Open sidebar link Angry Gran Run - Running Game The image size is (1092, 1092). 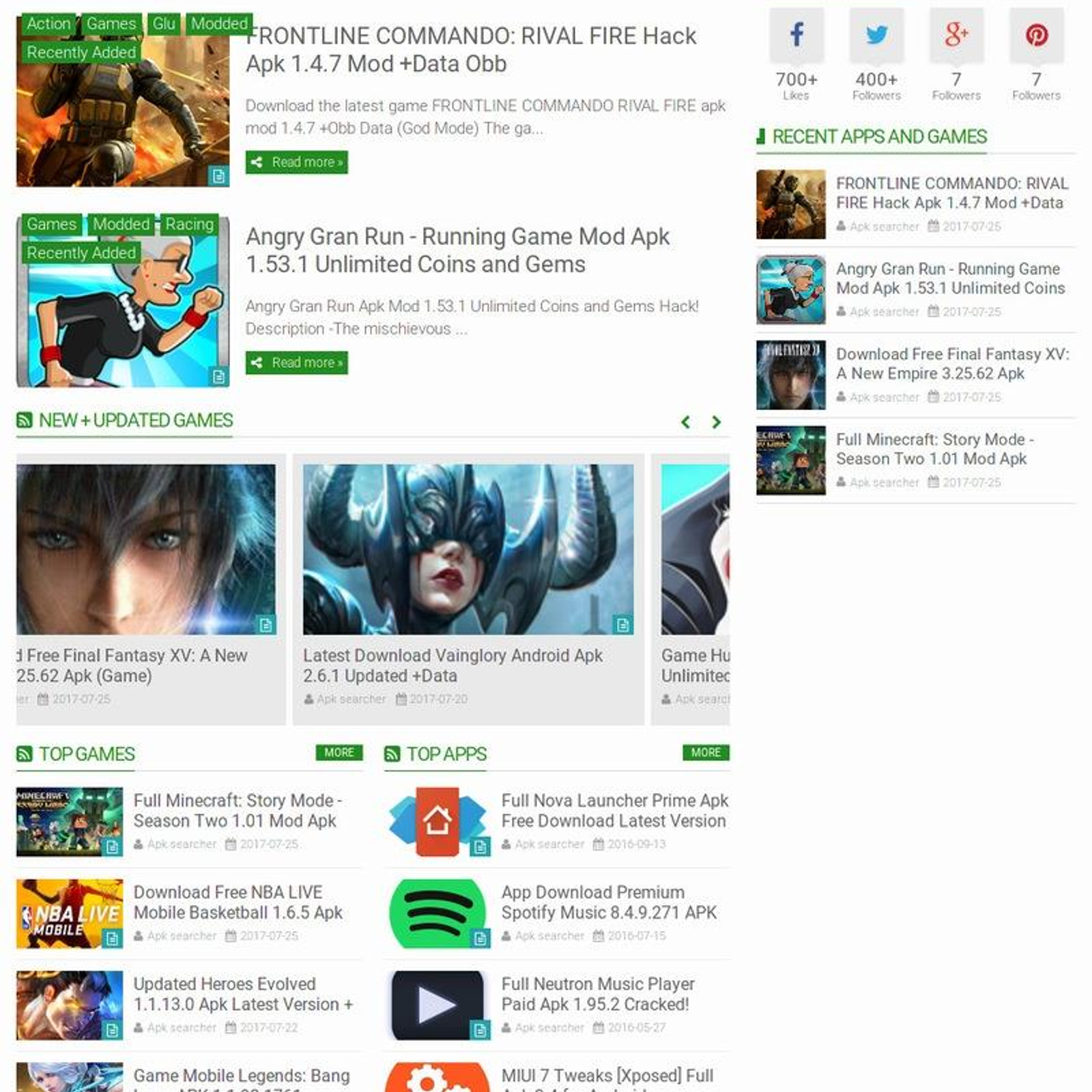pos(951,278)
